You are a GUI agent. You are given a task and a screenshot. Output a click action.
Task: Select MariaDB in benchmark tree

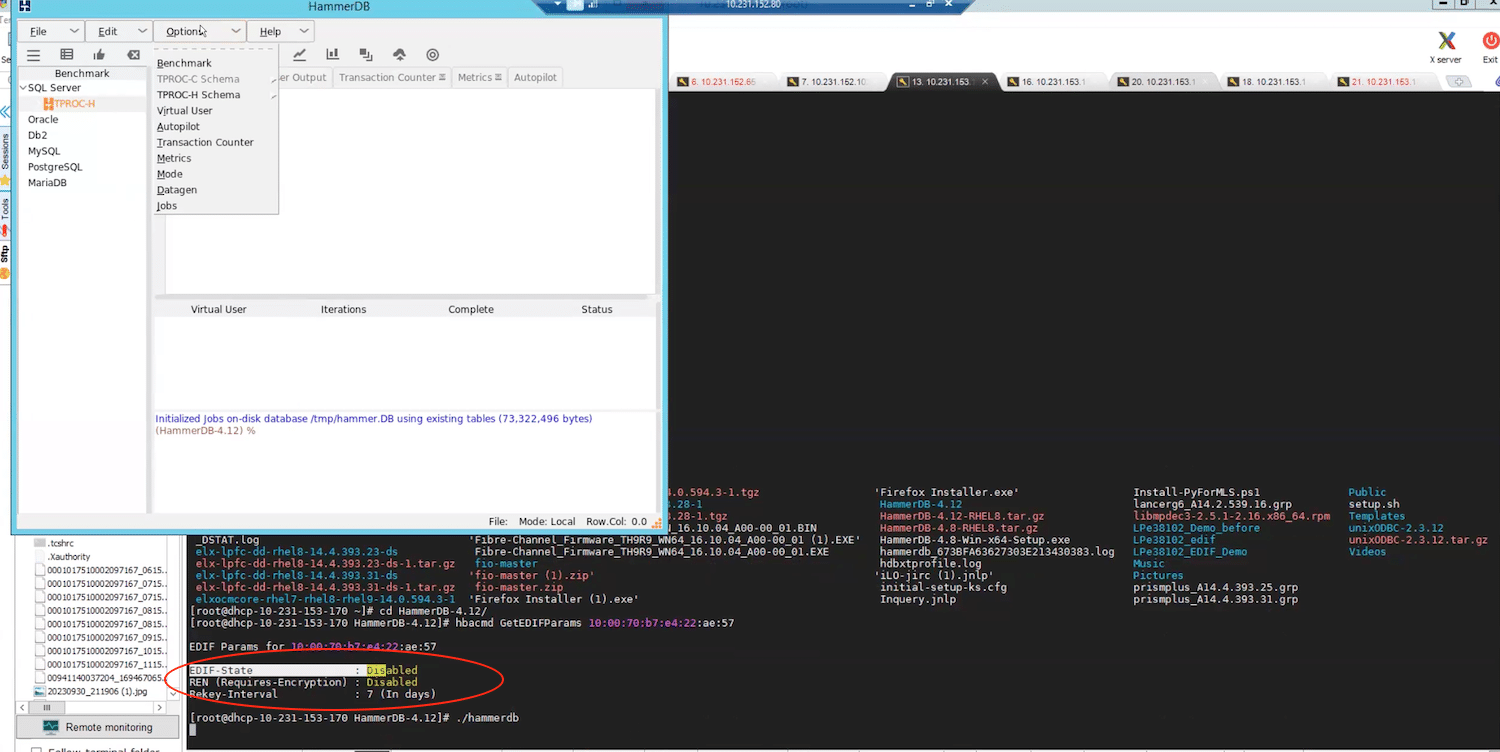pos(47,183)
